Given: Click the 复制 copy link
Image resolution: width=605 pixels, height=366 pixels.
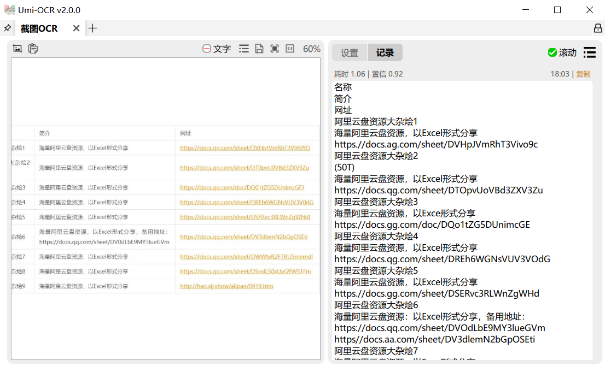Looking at the screenshot, I should click(x=583, y=74).
